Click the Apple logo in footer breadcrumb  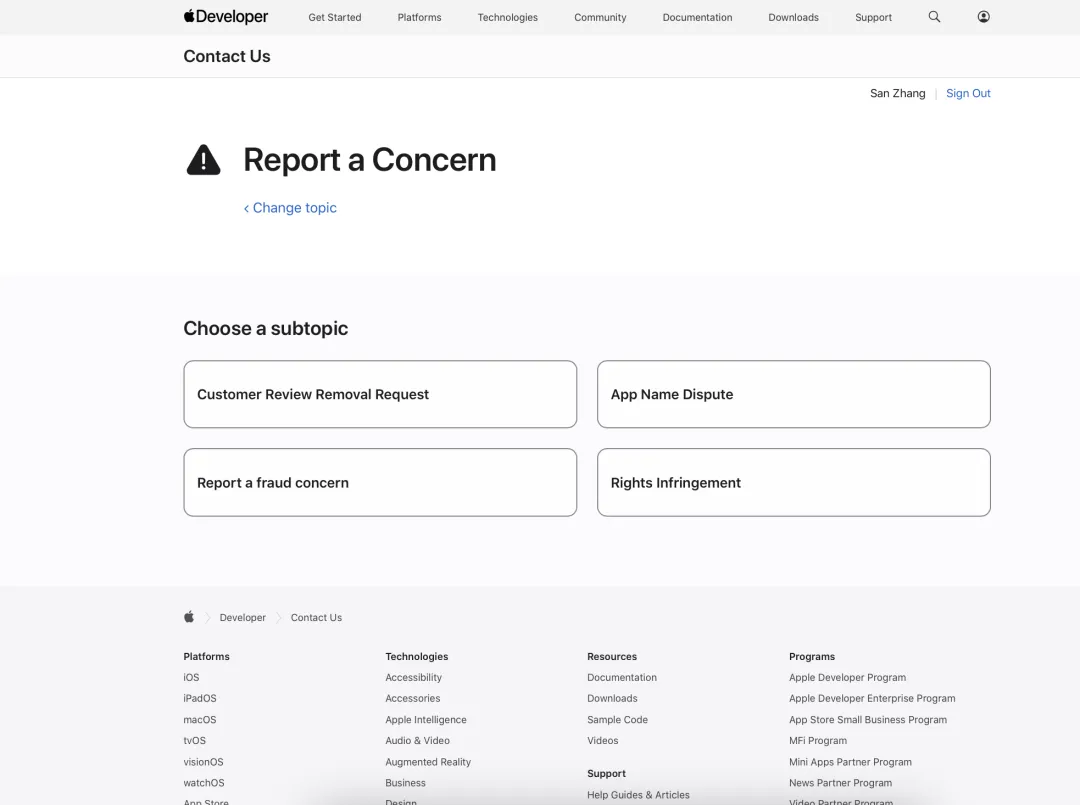click(189, 617)
